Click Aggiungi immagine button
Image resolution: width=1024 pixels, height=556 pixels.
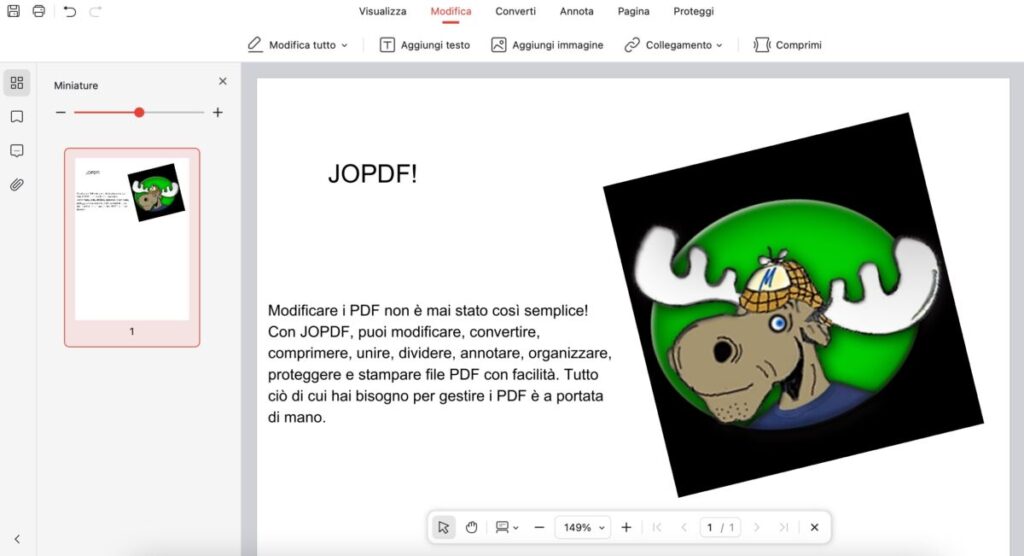click(x=547, y=45)
